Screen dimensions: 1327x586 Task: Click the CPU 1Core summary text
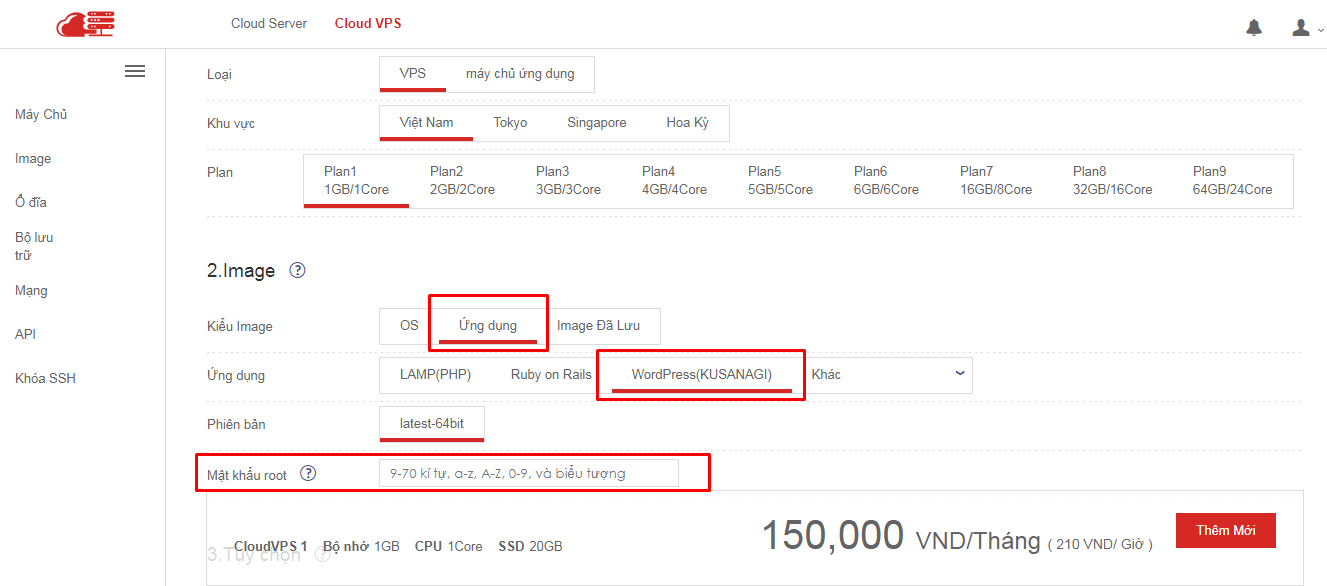(x=449, y=546)
